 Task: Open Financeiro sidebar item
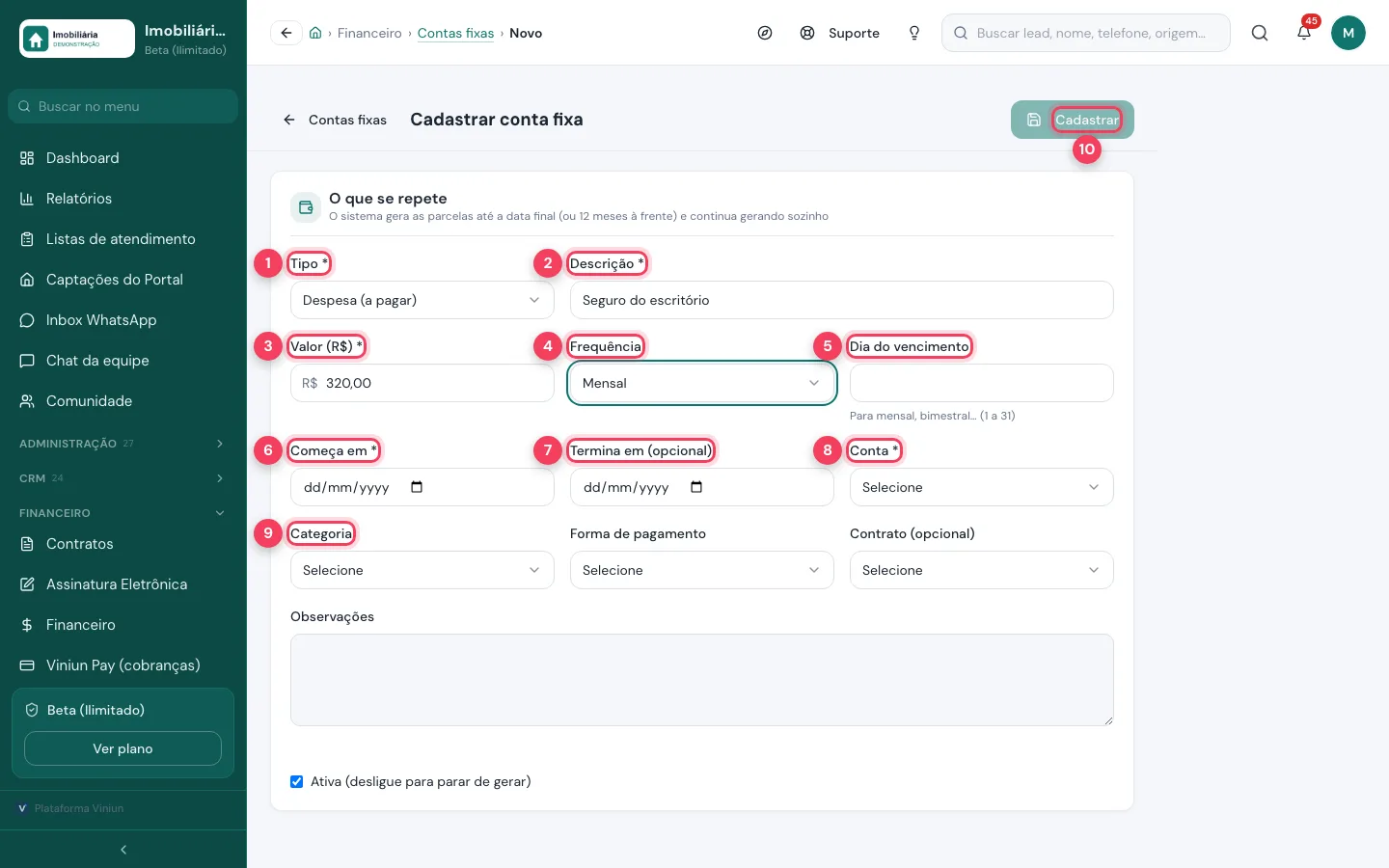click(123, 625)
